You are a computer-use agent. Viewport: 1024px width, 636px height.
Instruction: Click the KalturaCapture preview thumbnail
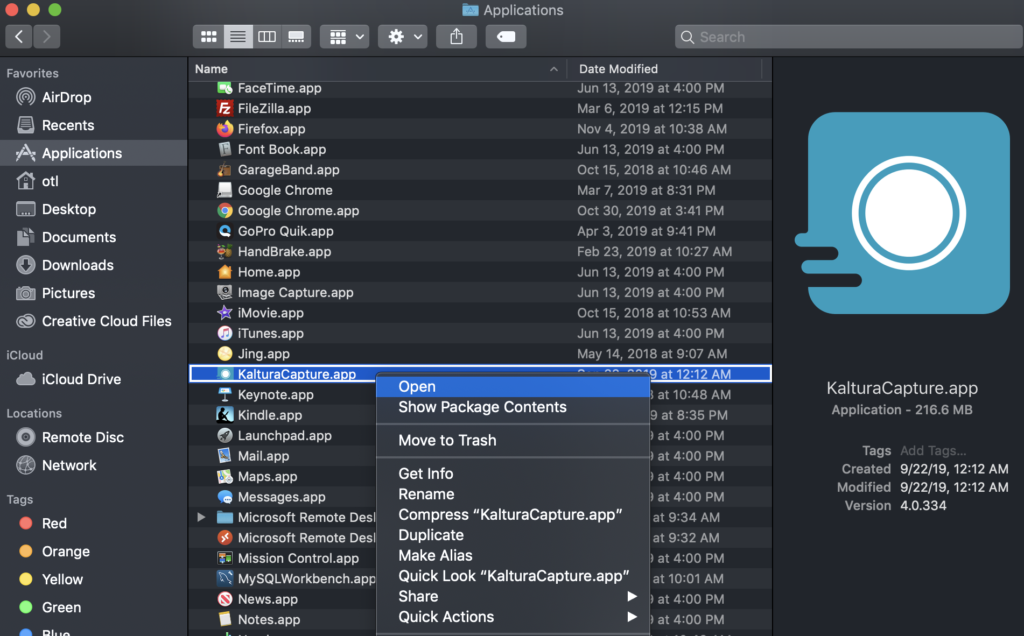click(x=903, y=214)
